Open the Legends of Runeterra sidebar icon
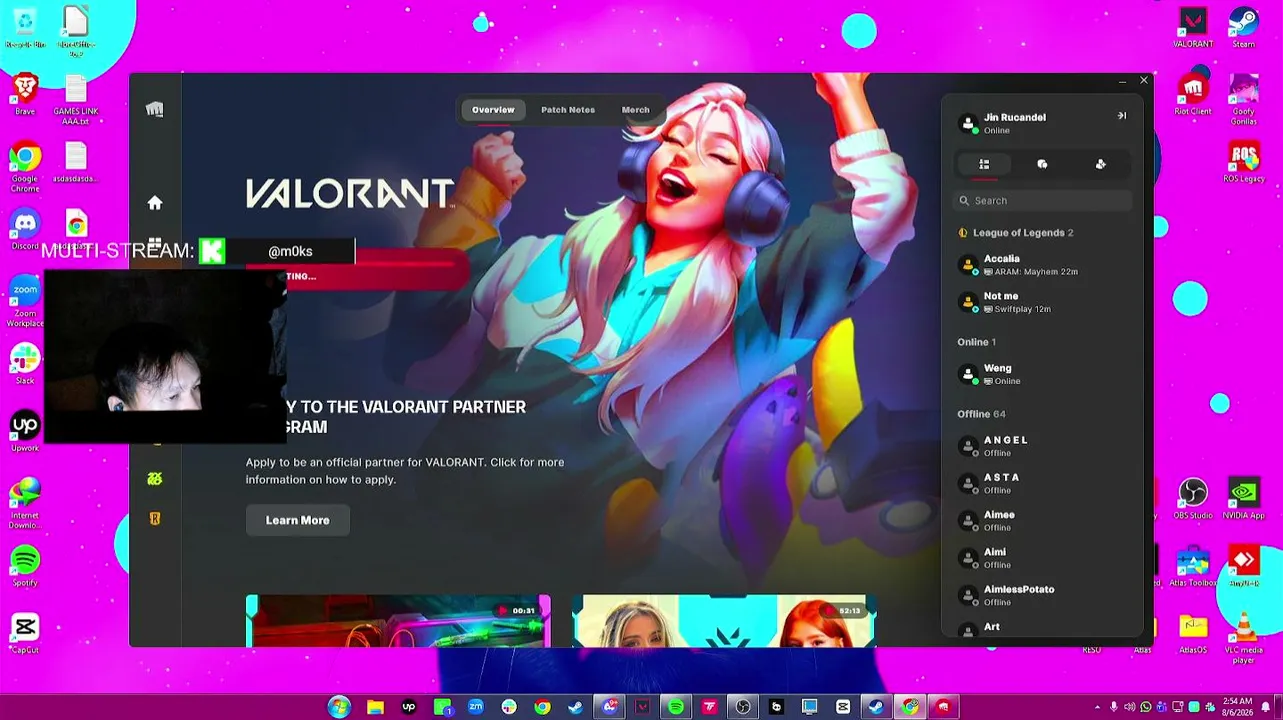 154,518
